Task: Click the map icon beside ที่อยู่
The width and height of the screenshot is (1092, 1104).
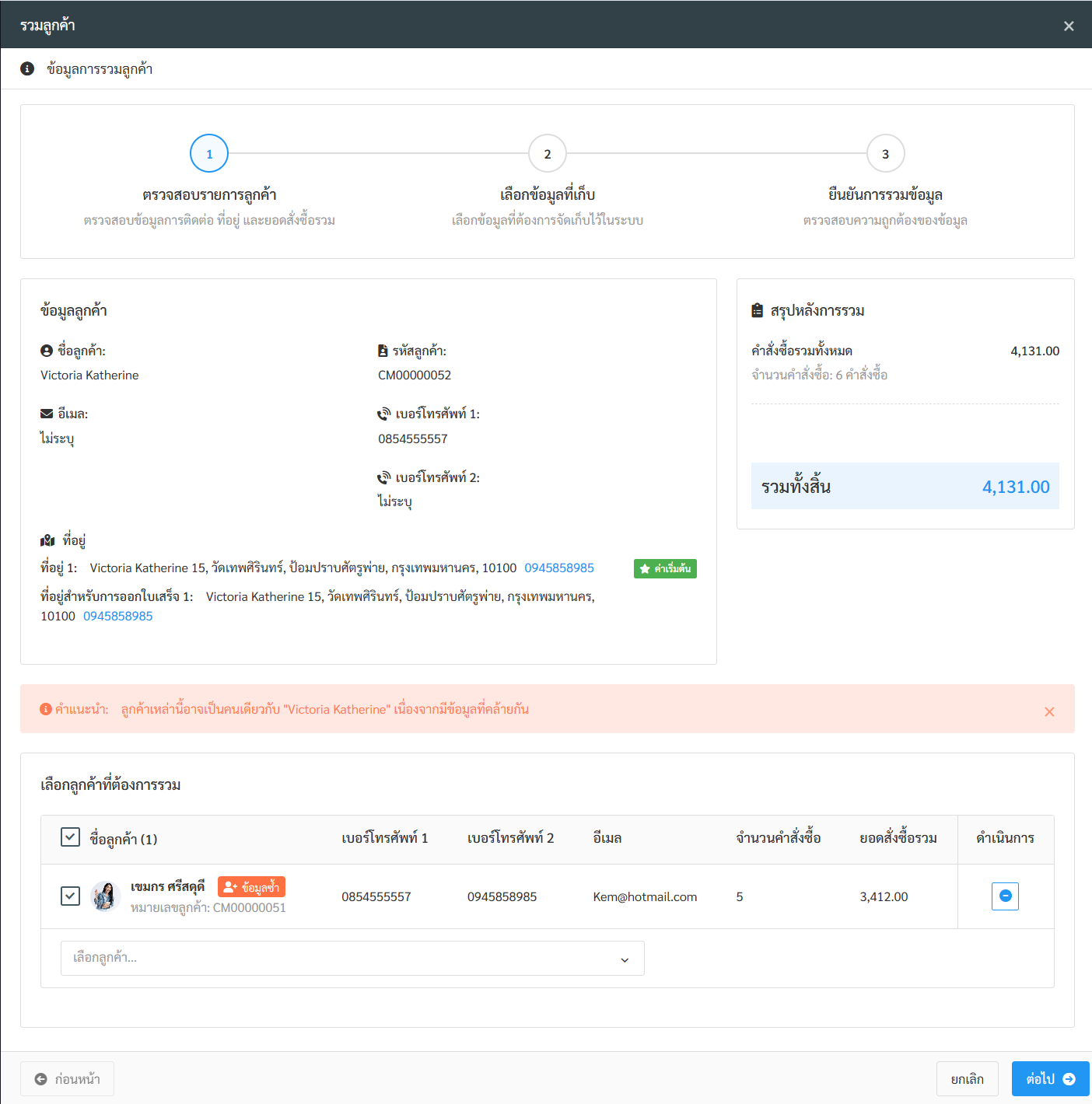Action: [x=47, y=540]
